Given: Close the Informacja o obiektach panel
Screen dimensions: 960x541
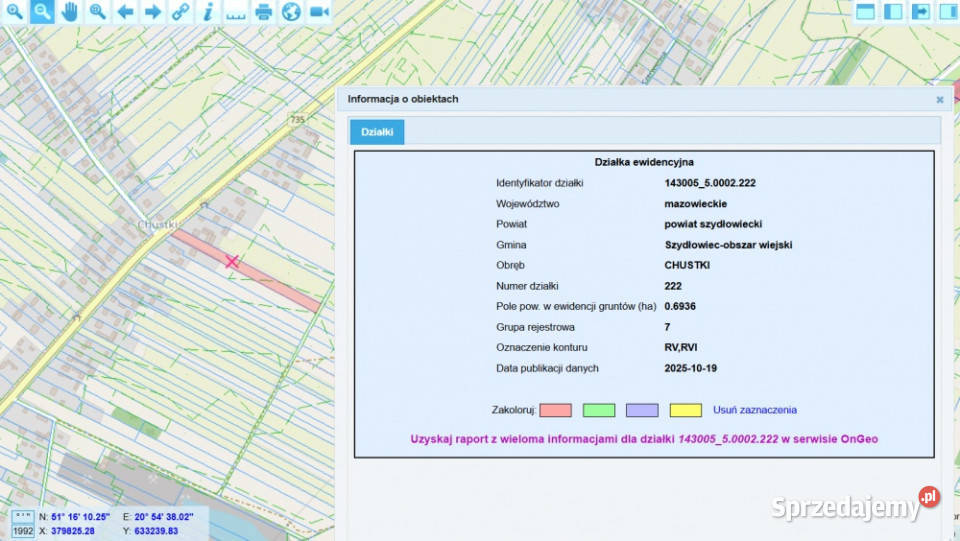Looking at the screenshot, I should tap(939, 100).
